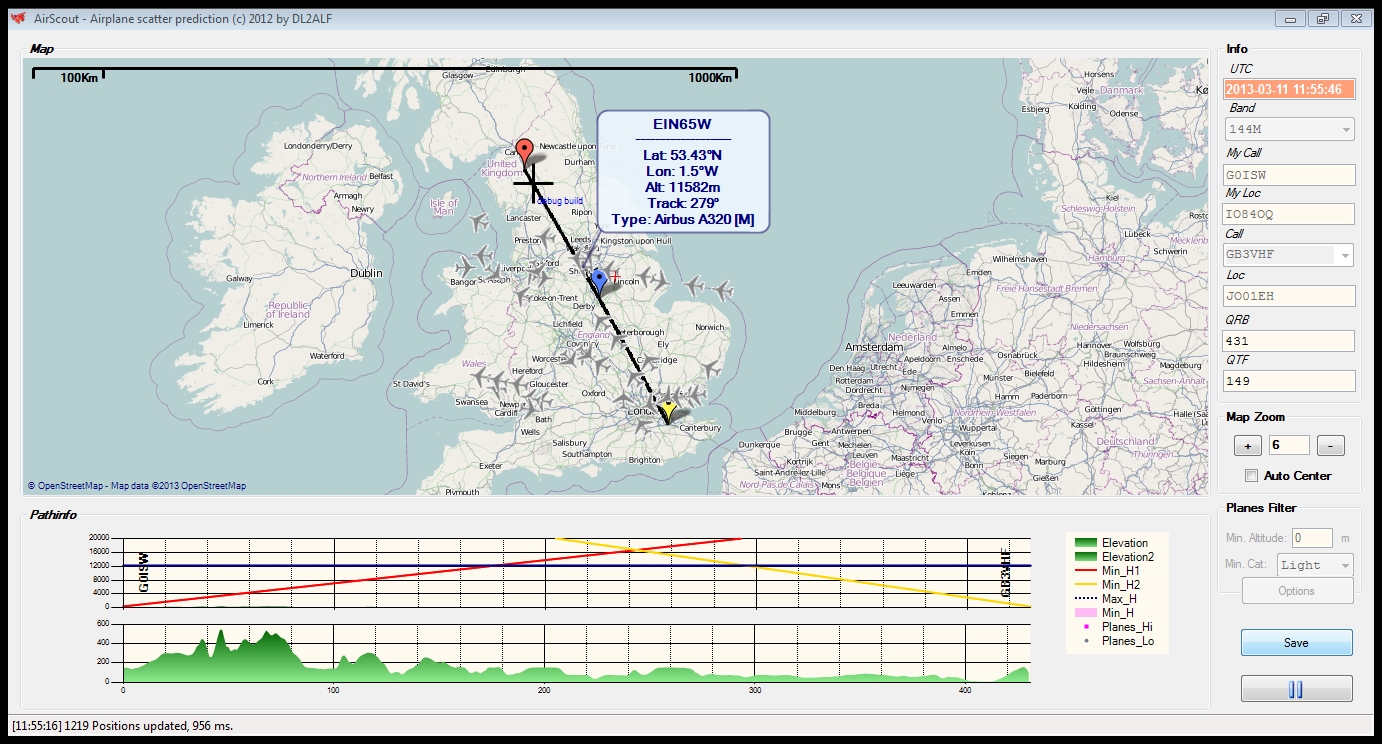Click the My Call field with G0ISW
The width and height of the screenshot is (1382, 744).
[1290, 175]
